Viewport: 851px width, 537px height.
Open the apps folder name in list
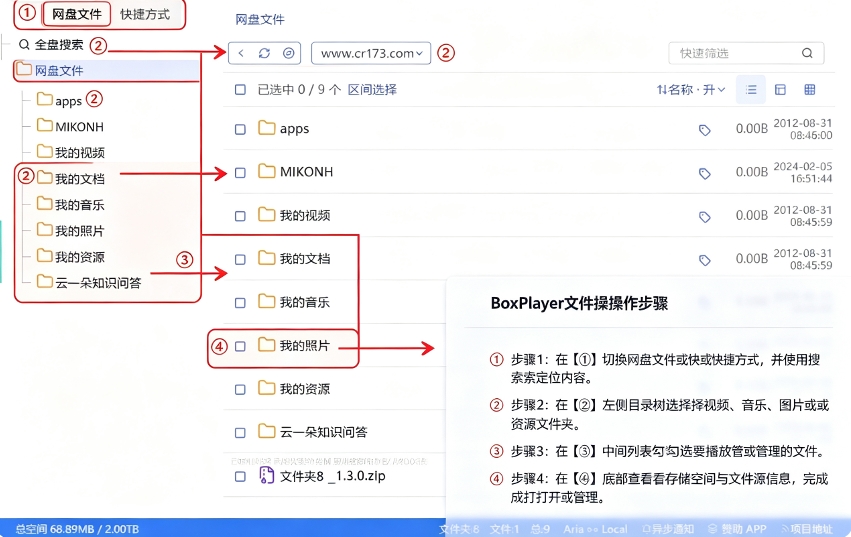pyautogui.click(x=294, y=129)
